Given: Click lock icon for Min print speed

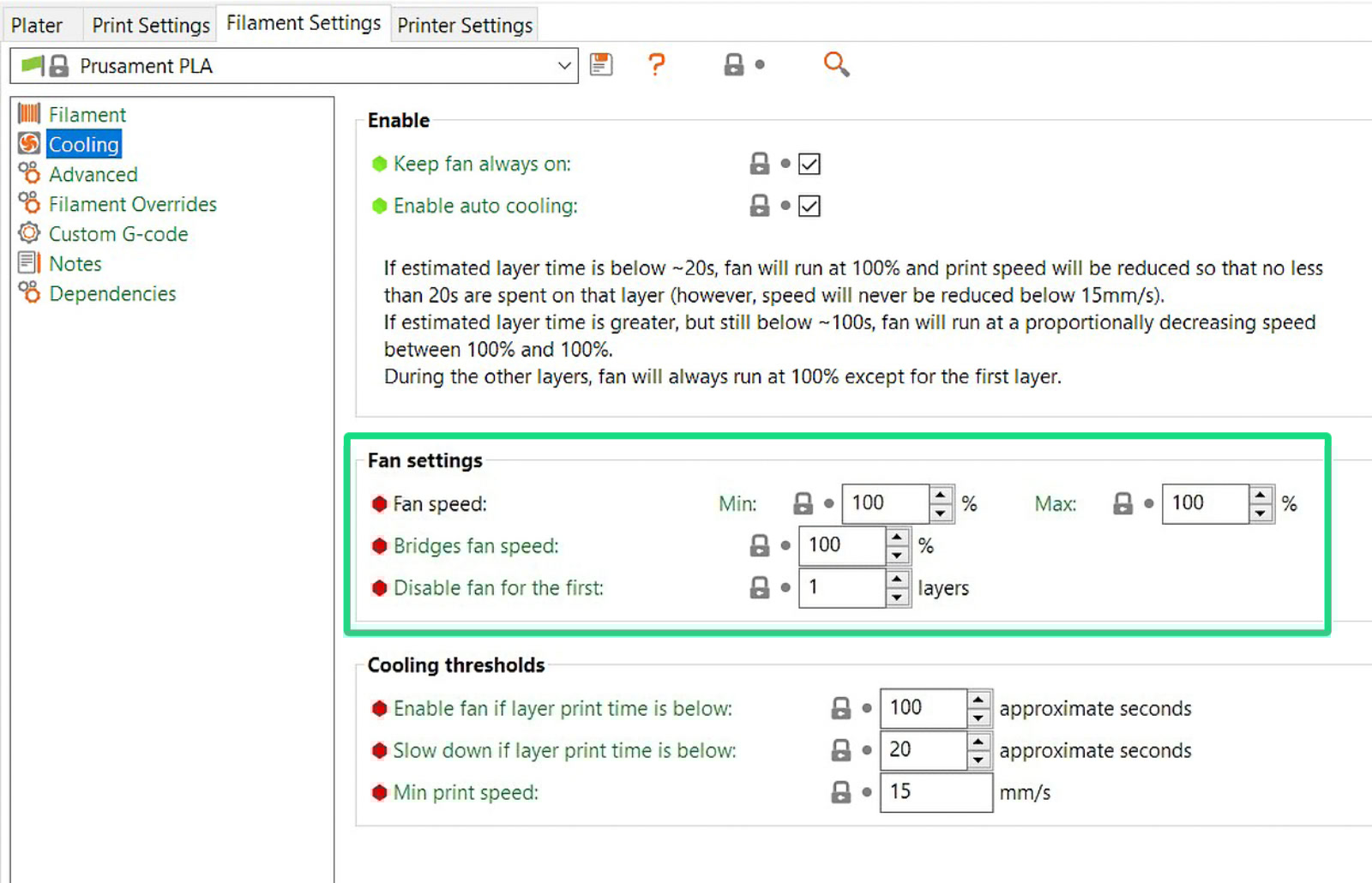Looking at the screenshot, I should tap(841, 792).
